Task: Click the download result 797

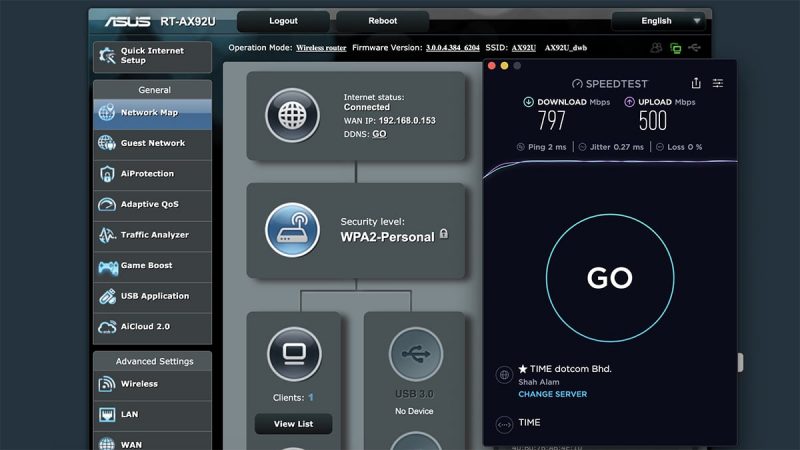Action: click(552, 121)
